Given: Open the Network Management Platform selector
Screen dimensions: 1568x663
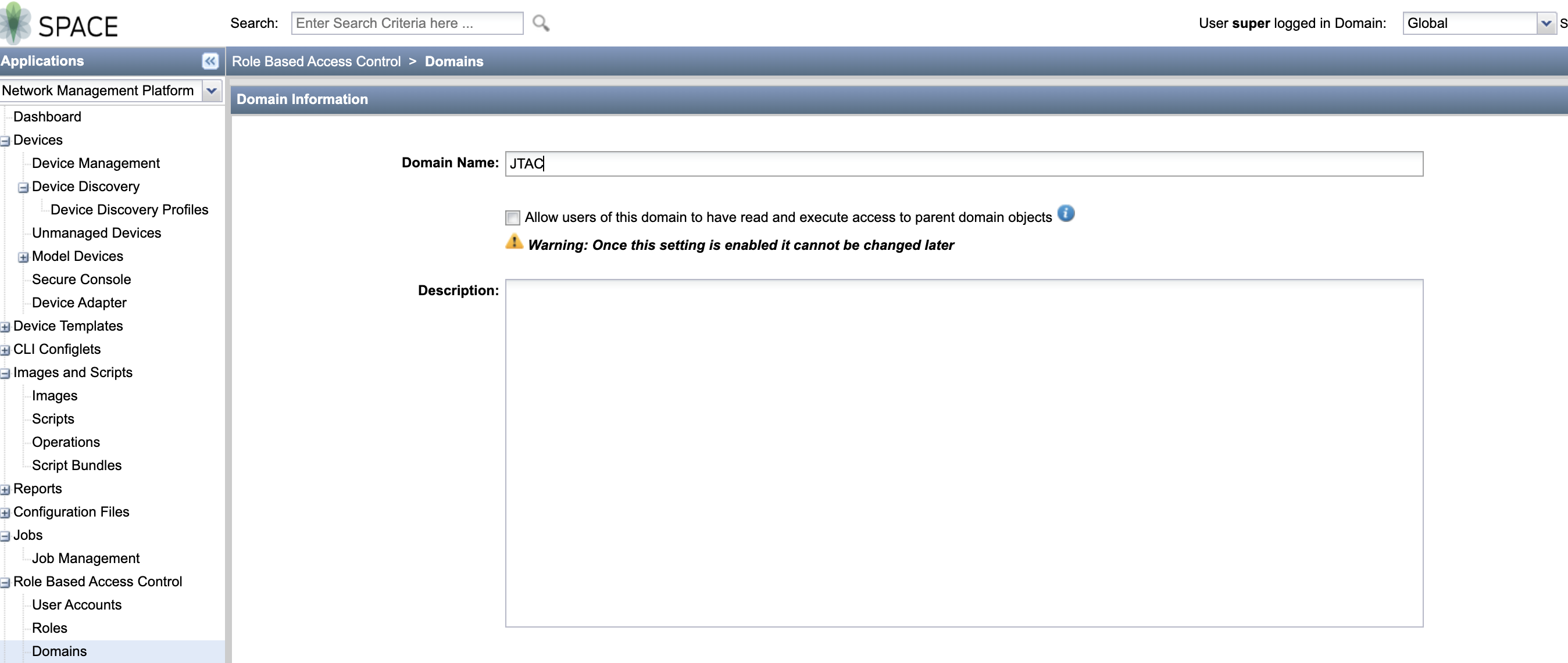Looking at the screenshot, I should [x=212, y=91].
